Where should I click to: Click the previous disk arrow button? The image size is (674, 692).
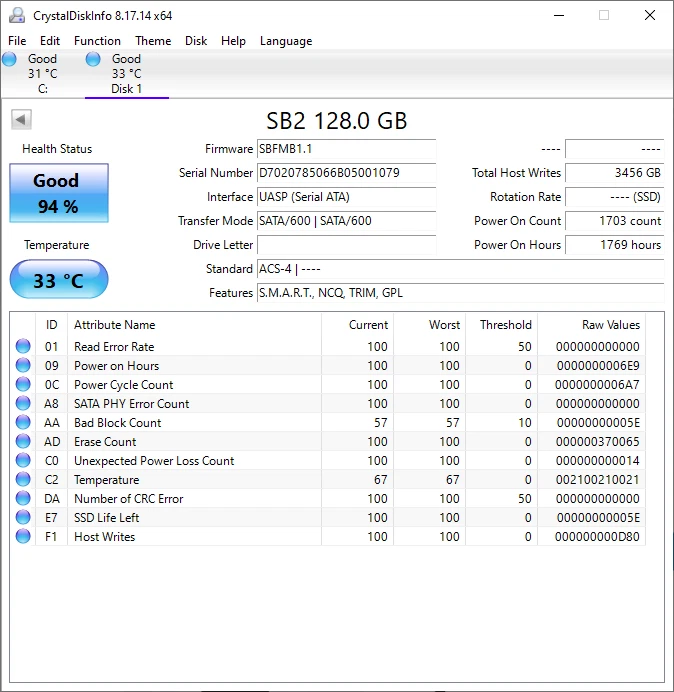tap(21, 120)
